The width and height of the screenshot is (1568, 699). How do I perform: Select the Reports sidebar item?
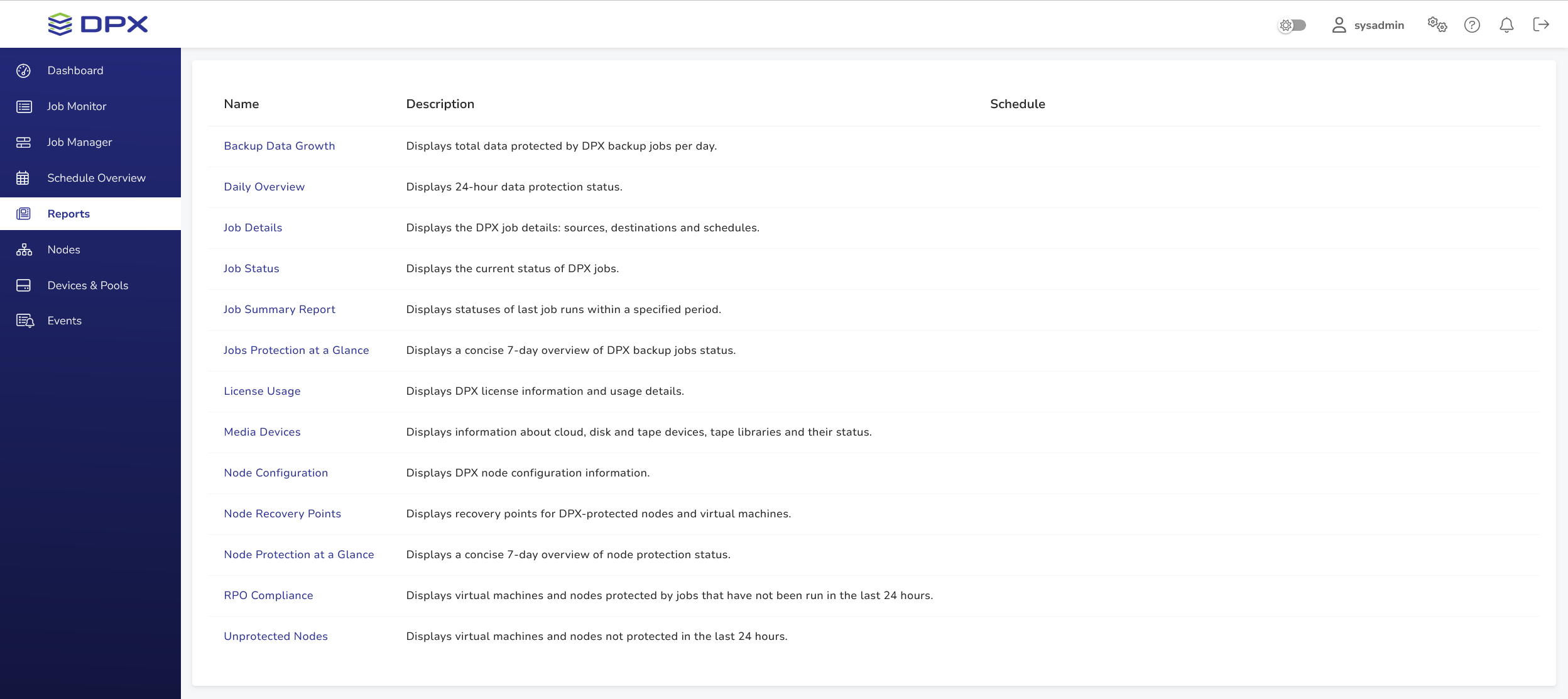[x=68, y=214]
